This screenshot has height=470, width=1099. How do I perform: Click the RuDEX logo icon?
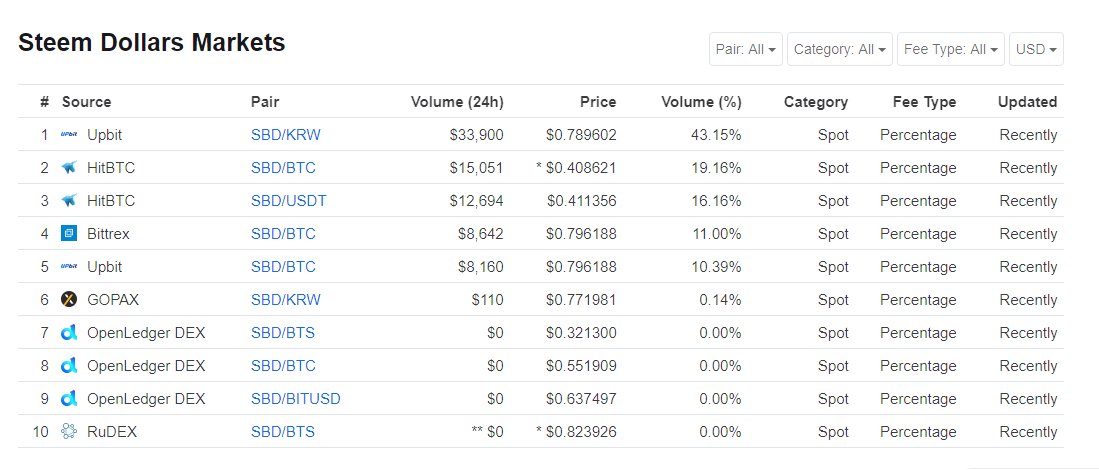click(69, 431)
